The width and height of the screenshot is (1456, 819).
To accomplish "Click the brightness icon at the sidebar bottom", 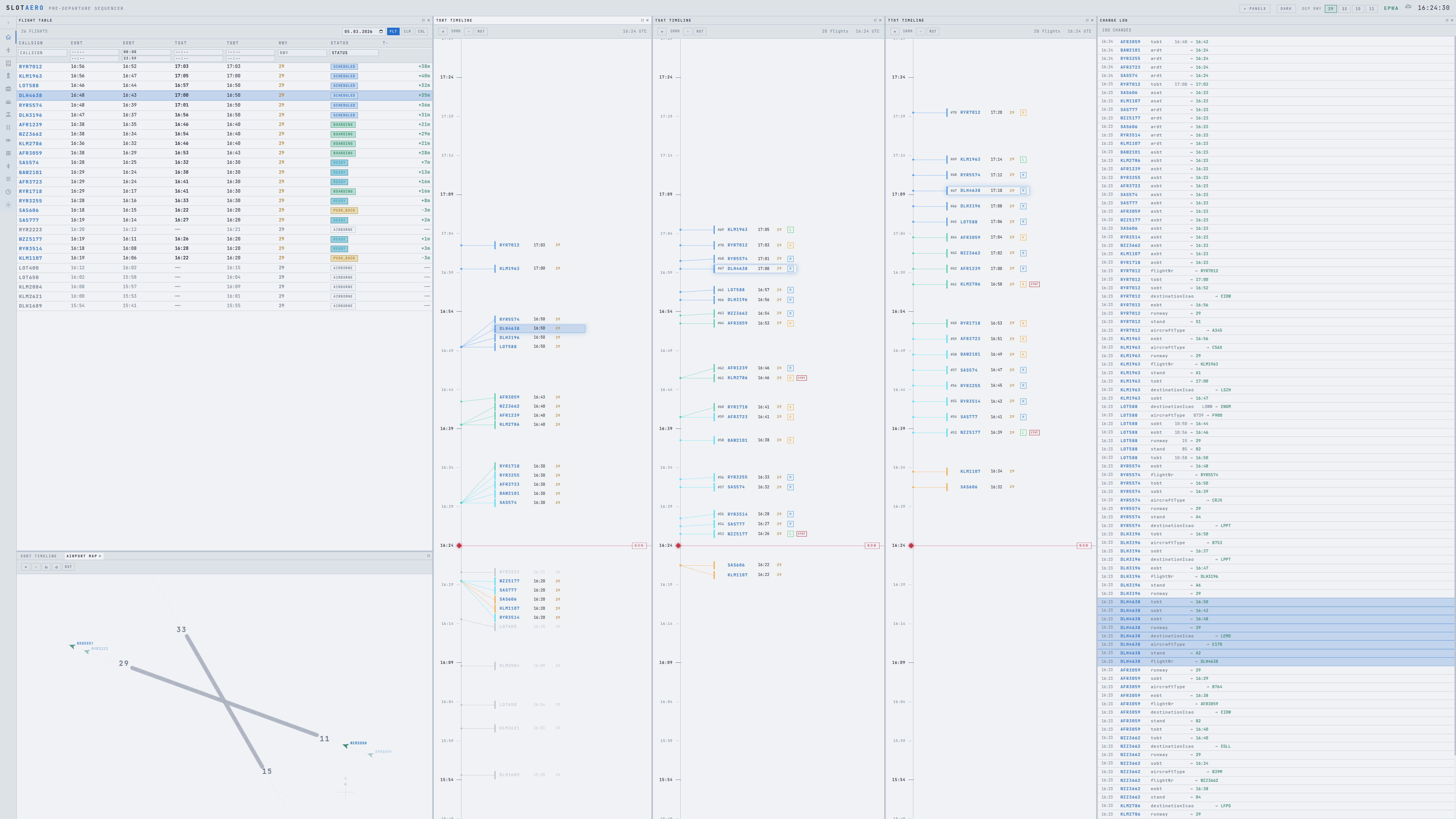I will tap(8, 205).
